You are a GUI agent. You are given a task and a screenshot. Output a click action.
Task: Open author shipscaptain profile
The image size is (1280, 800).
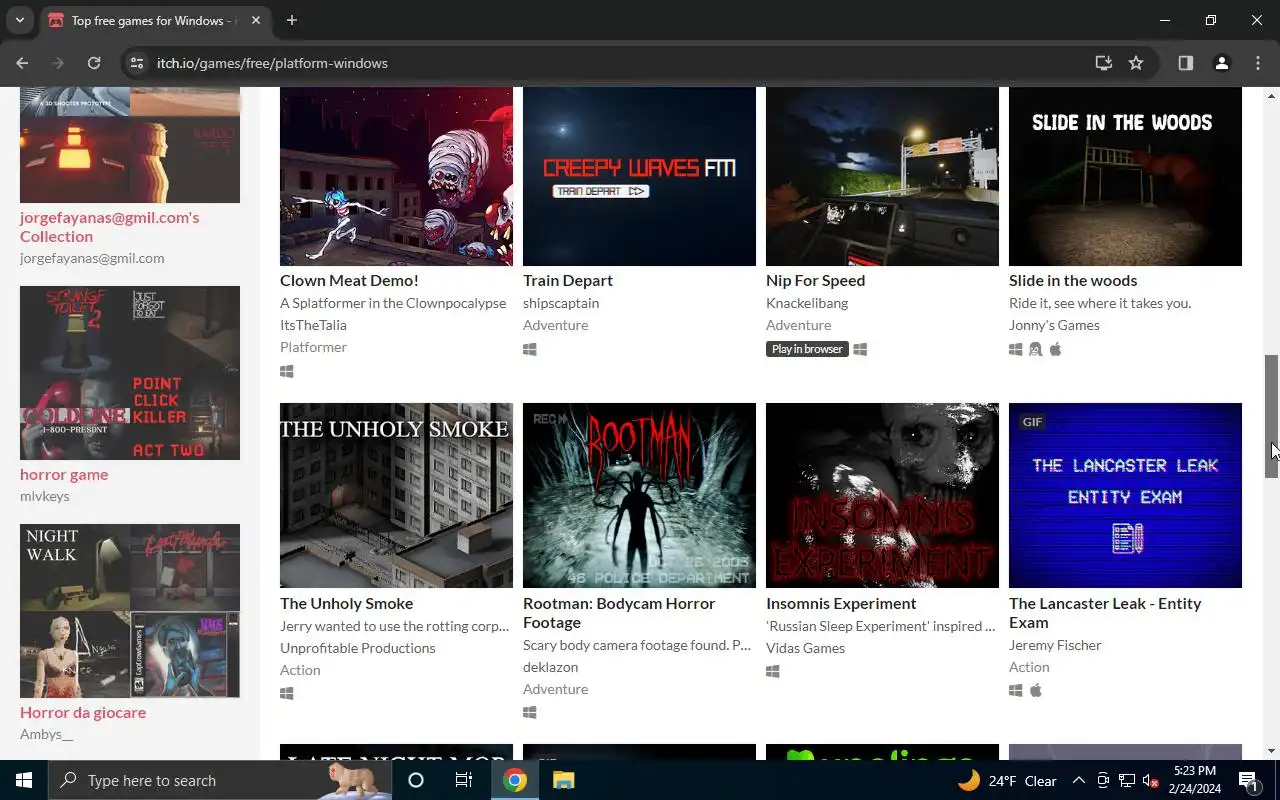point(561,303)
